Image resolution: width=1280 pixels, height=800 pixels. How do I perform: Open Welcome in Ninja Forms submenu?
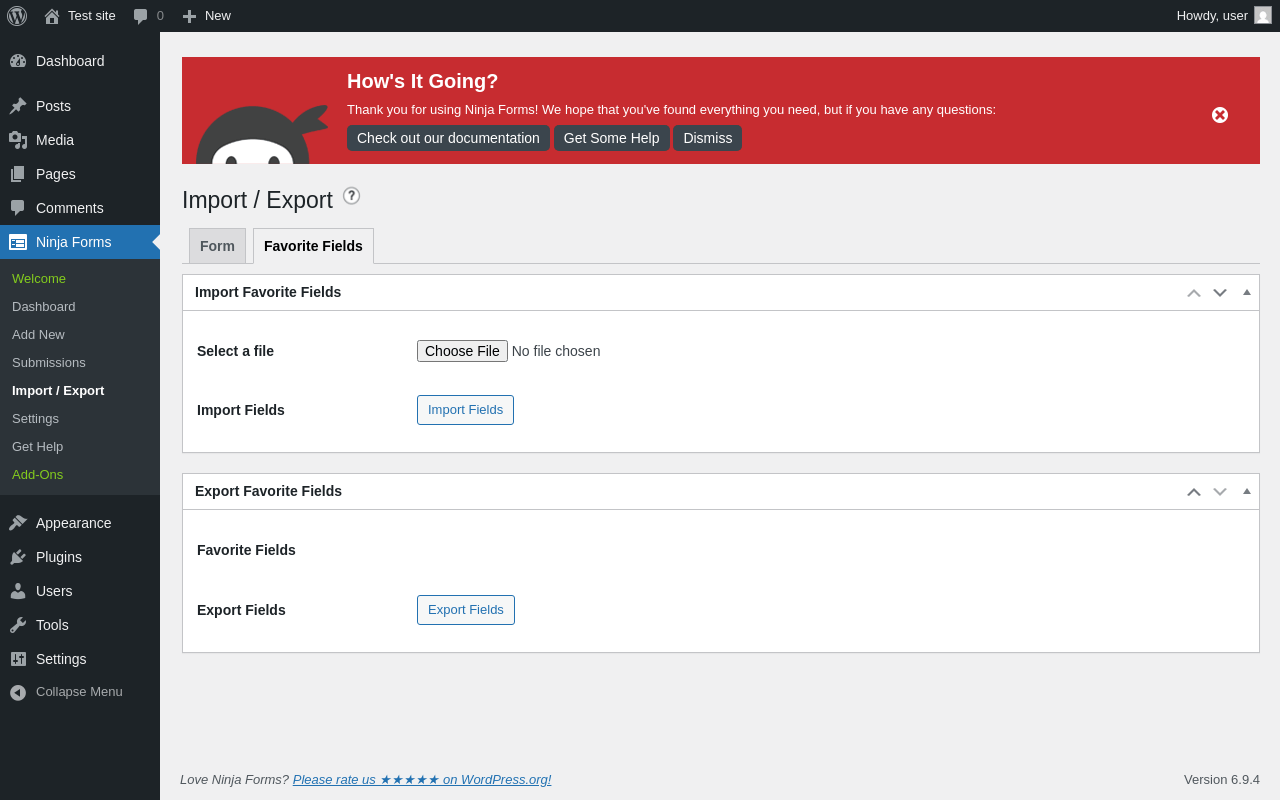(39, 278)
